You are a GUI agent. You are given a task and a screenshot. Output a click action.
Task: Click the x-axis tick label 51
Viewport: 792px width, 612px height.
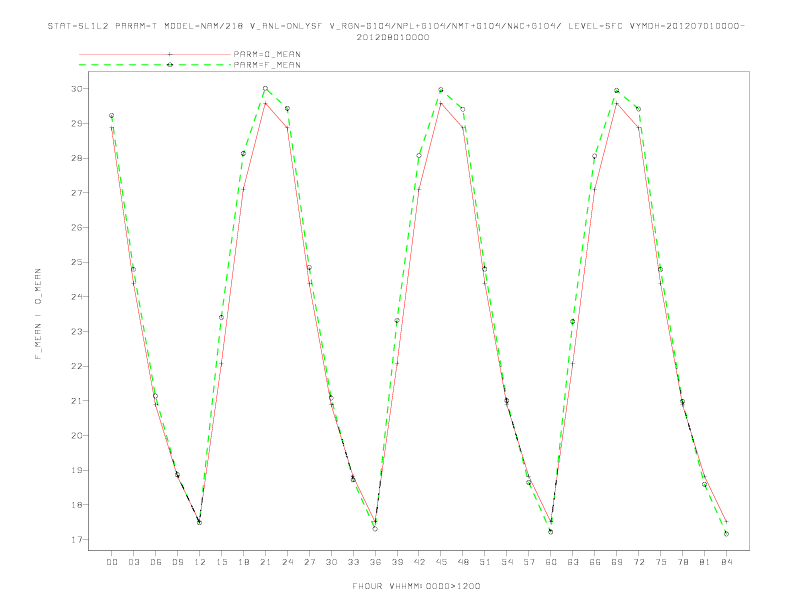(485, 562)
